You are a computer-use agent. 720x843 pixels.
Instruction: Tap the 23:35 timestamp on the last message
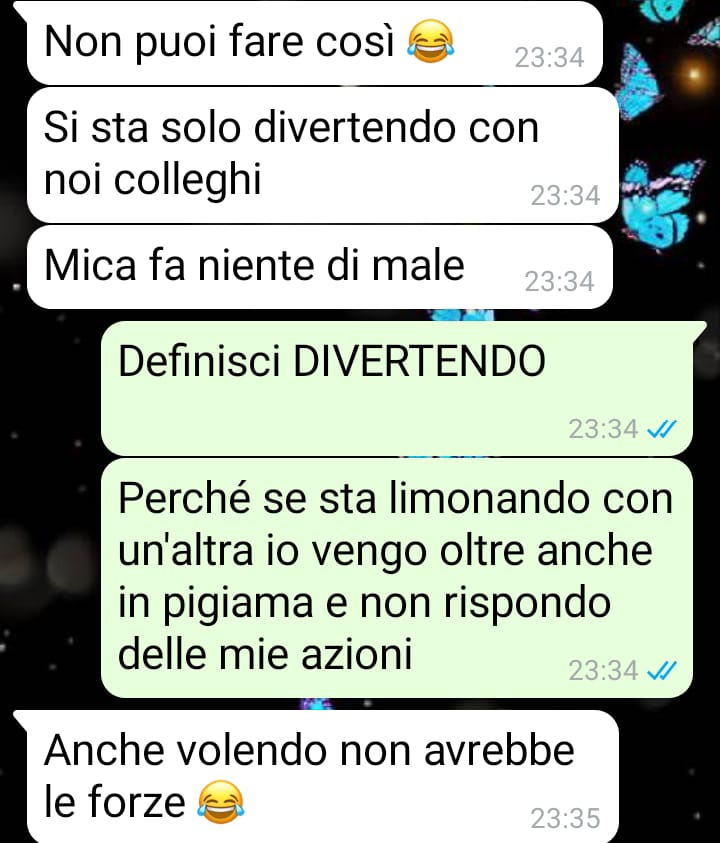(x=565, y=818)
